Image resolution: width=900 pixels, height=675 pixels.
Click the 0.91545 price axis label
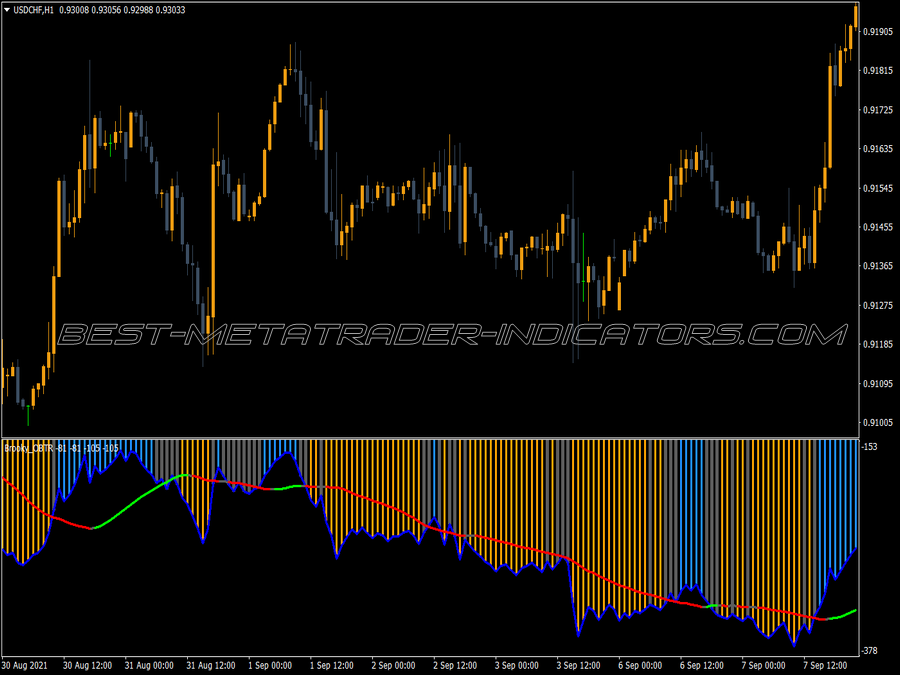878,188
